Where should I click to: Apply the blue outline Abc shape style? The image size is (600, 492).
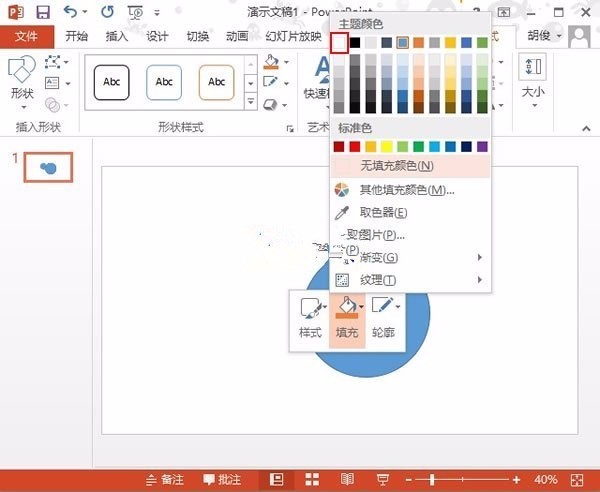click(x=164, y=82)
